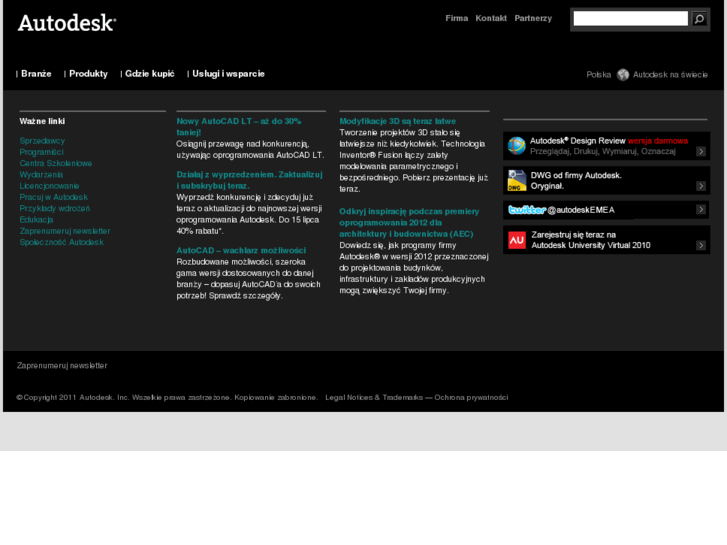Click Autodesk na świecie link
Screen dimensions: 727x545
coord(670,75)
